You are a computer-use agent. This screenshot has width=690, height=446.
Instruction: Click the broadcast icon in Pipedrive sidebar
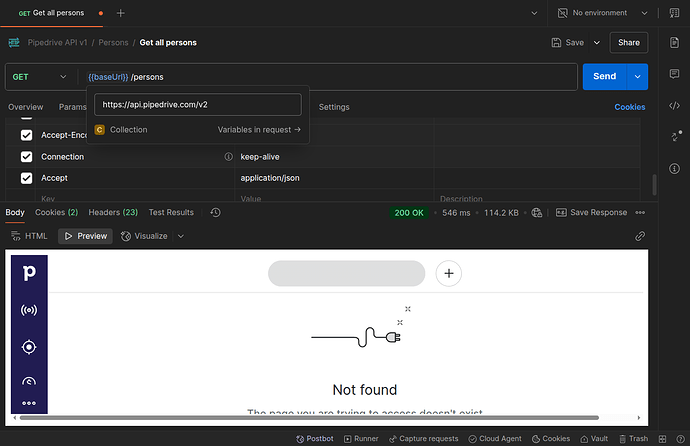tap(29, 310)
